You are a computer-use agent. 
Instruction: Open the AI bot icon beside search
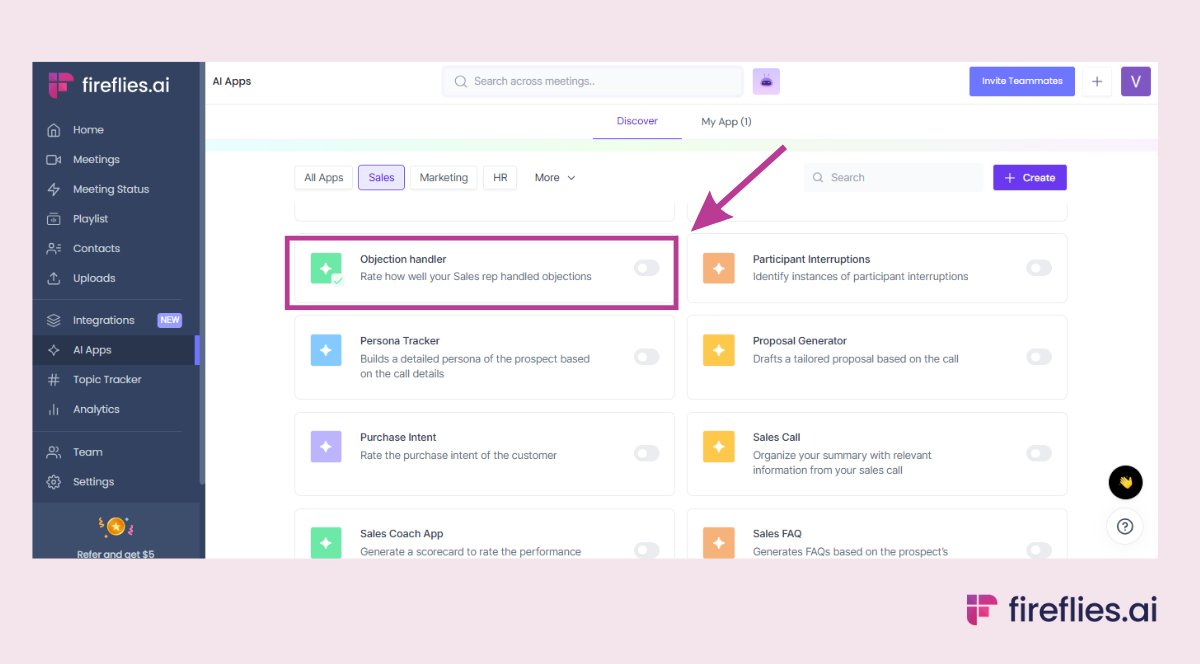click(766, 82)
